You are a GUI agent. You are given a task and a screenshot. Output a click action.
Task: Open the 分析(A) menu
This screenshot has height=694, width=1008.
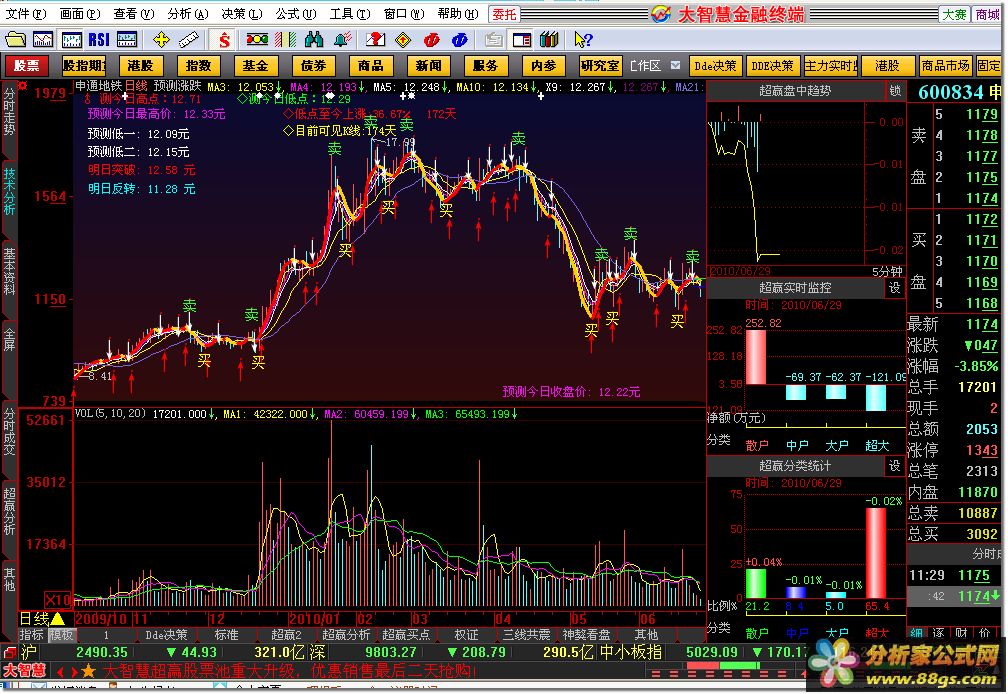(x=188, y=13)
